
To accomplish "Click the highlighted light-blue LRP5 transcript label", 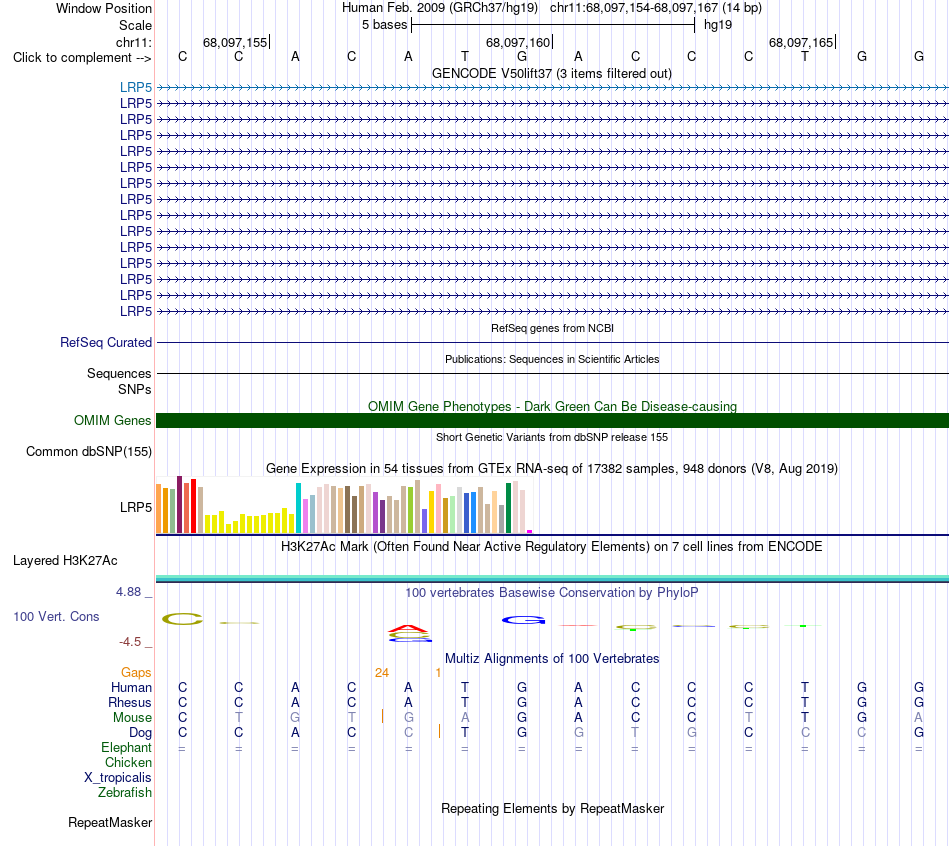I will [x=136, y=87].
